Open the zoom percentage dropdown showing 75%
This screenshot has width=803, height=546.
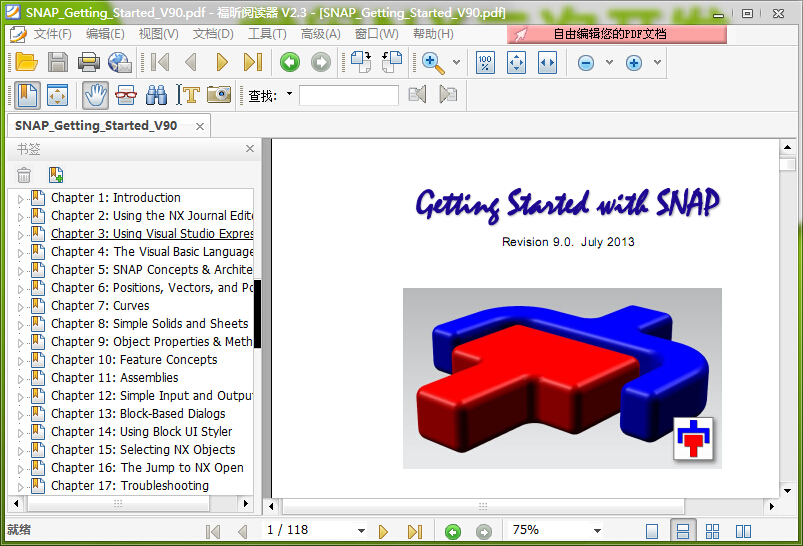(x=597, y=531)
